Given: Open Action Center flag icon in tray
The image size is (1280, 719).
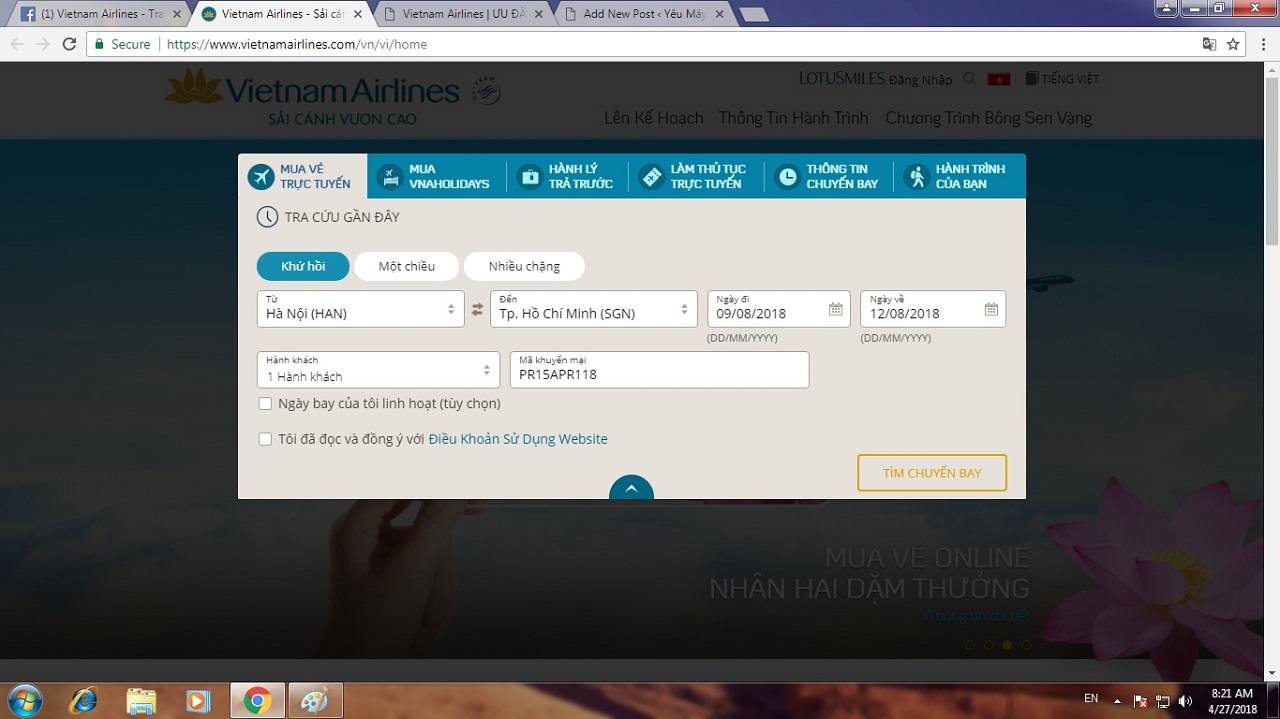Looking at the screenshot, I should 1140,701.
